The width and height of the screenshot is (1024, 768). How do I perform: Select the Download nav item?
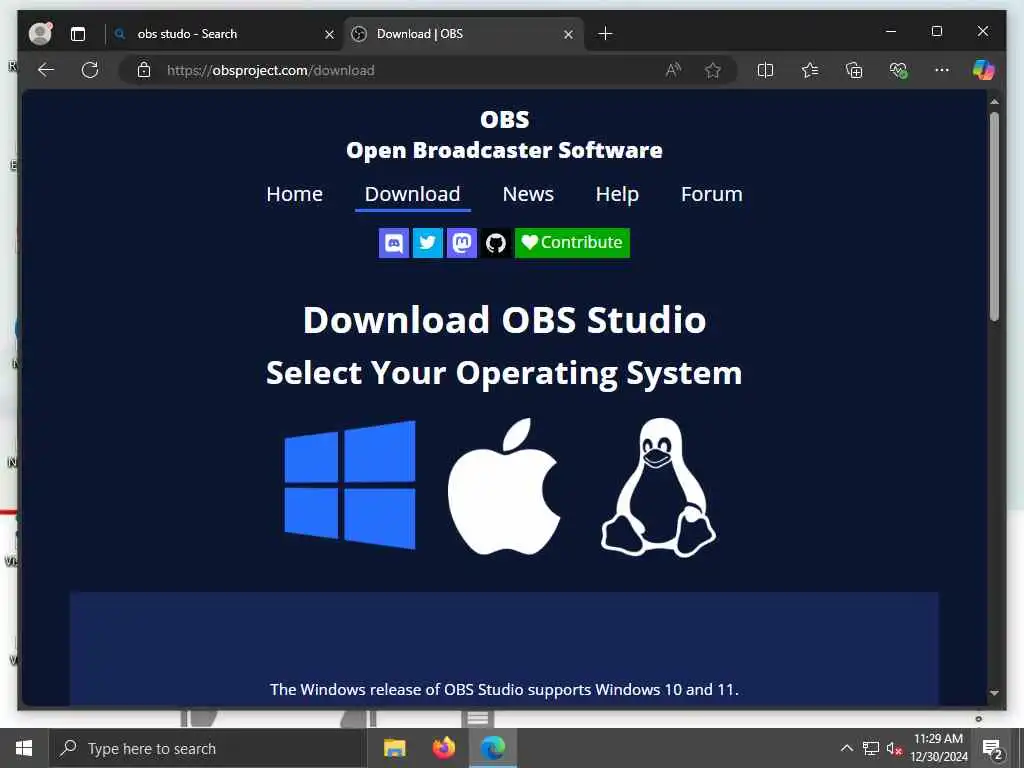pyautogui.click(x=413, y=195)
